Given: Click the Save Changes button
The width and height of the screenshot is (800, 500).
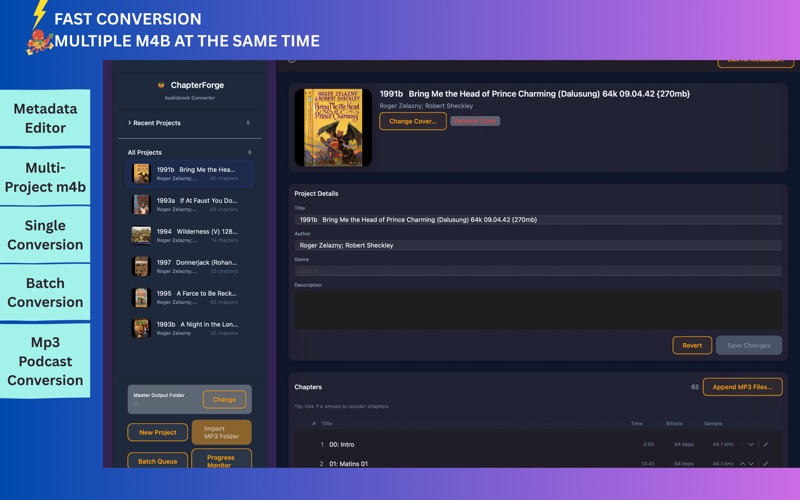Looking at the screenshot, I should (748, 345).
